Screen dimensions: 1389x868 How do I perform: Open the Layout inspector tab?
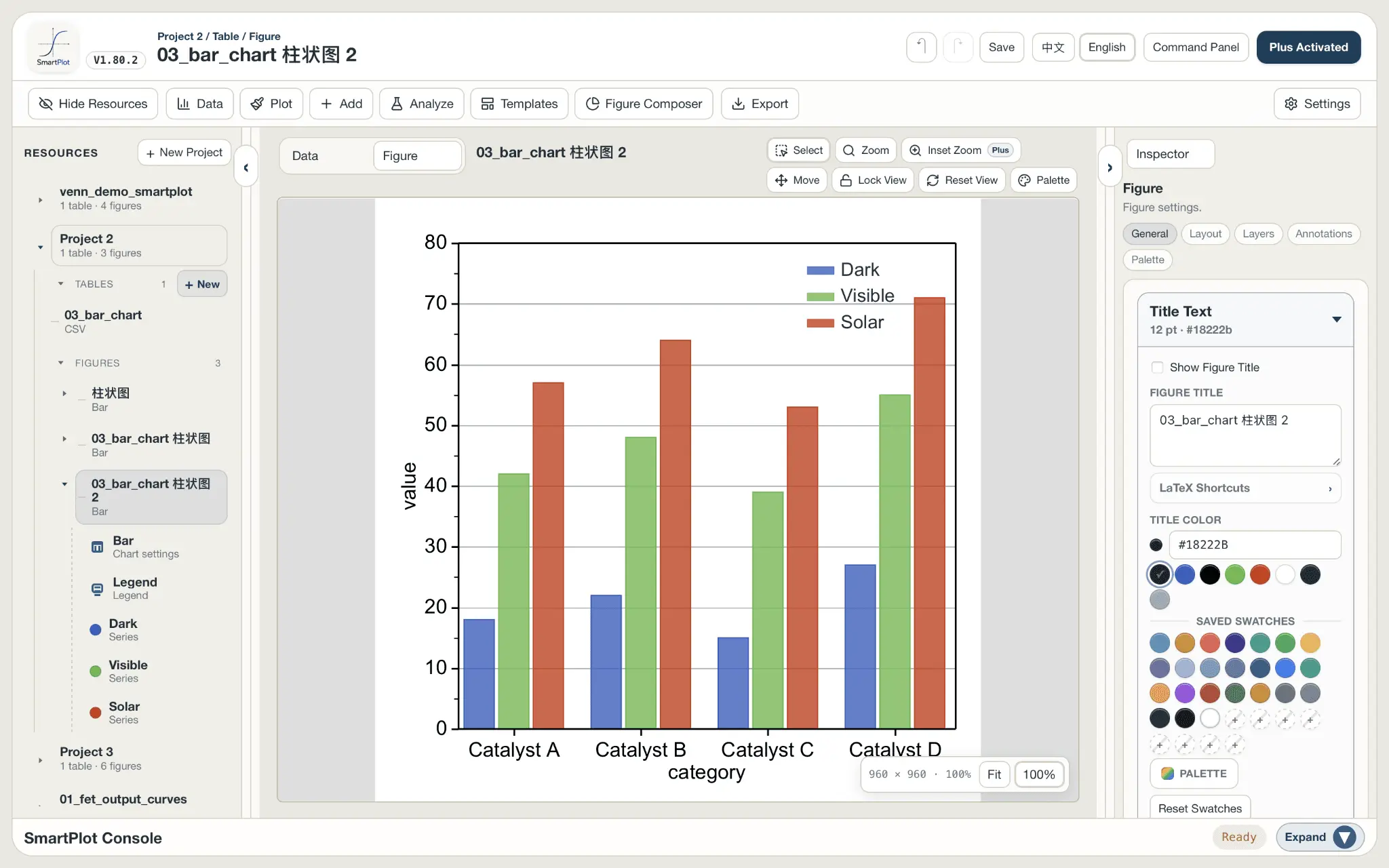click(1205, 234)
